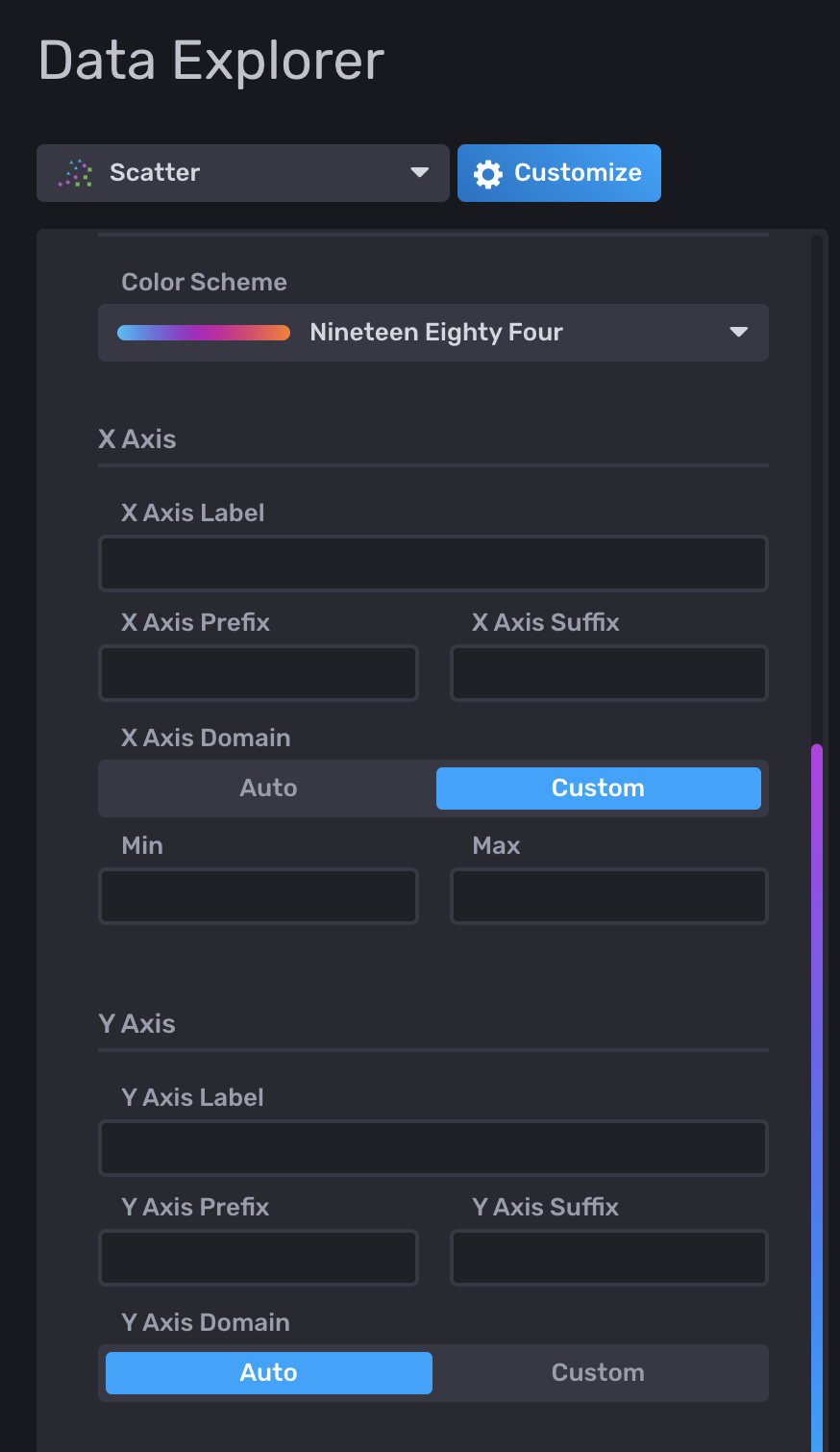840x1452 pixels.
Task: Switch Y Axis Domain to Custom
Action: click(x=598, y=1373)
